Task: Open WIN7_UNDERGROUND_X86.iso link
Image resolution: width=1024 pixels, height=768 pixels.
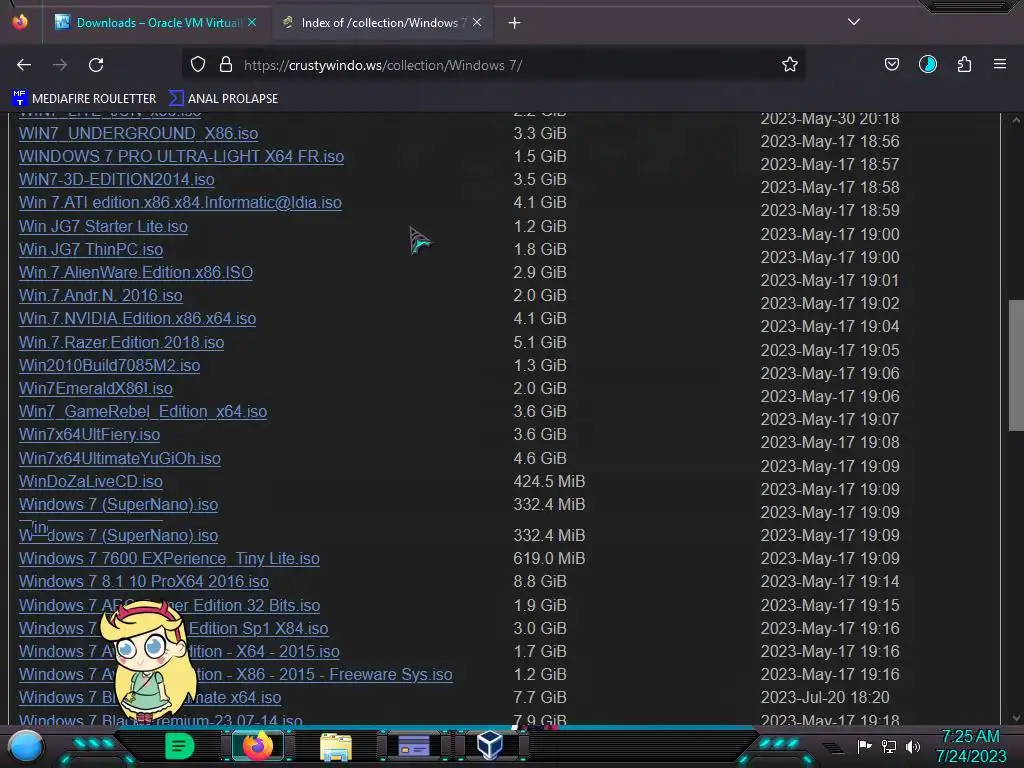Action: coord(138,133)
